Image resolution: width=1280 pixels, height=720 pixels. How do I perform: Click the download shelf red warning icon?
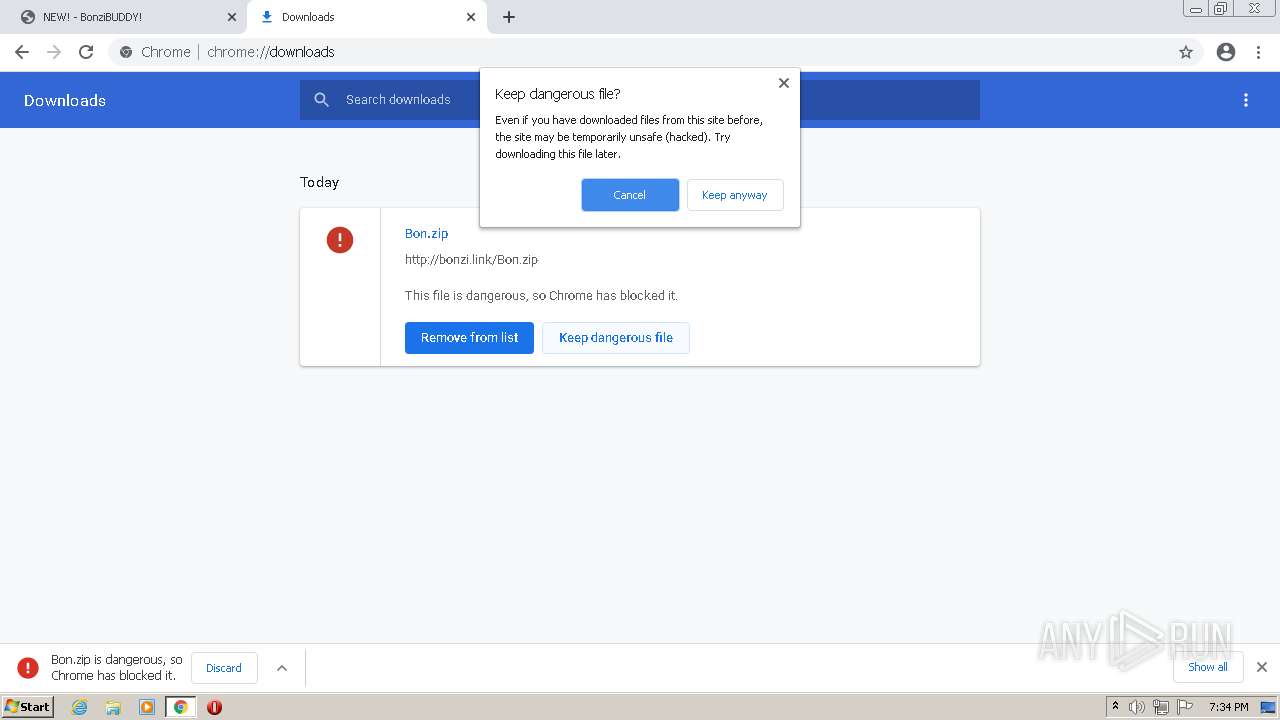coord(29,667)
